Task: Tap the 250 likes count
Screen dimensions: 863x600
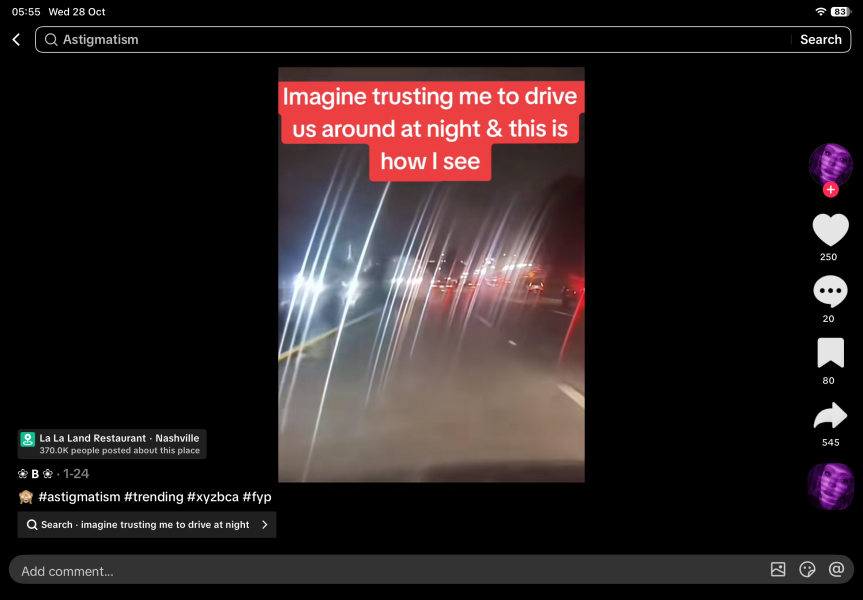Action: tap(828, 257)
